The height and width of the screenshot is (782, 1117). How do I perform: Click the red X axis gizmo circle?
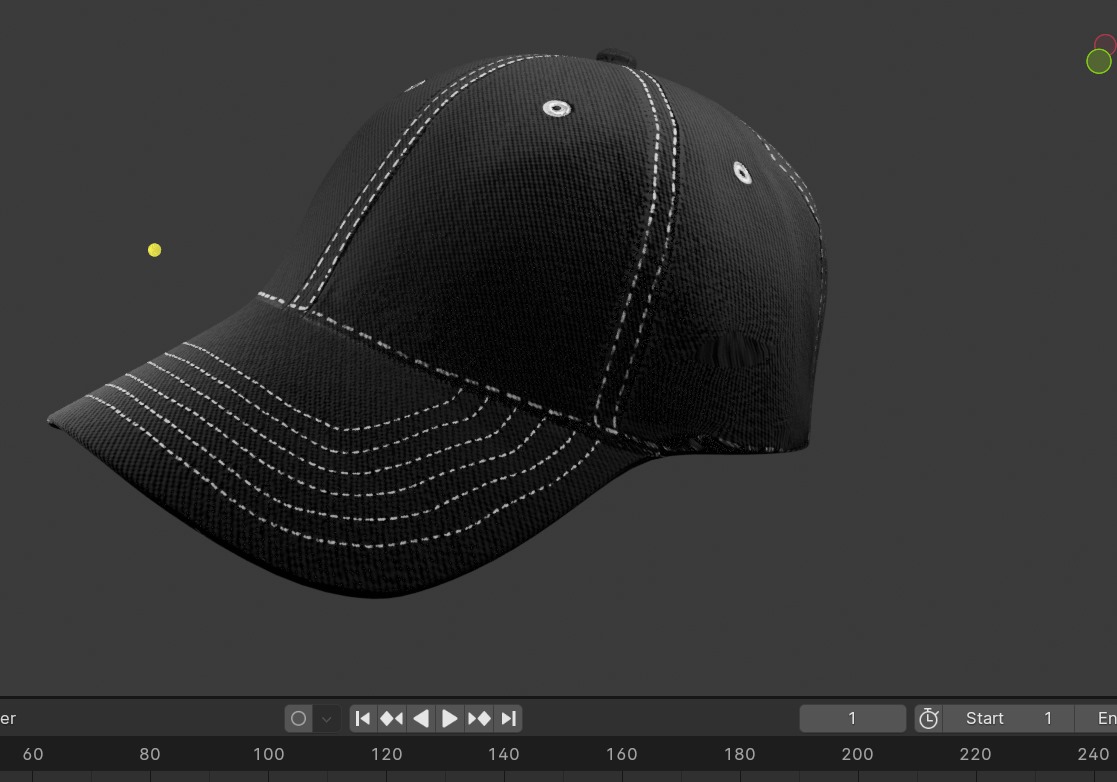1106,45
